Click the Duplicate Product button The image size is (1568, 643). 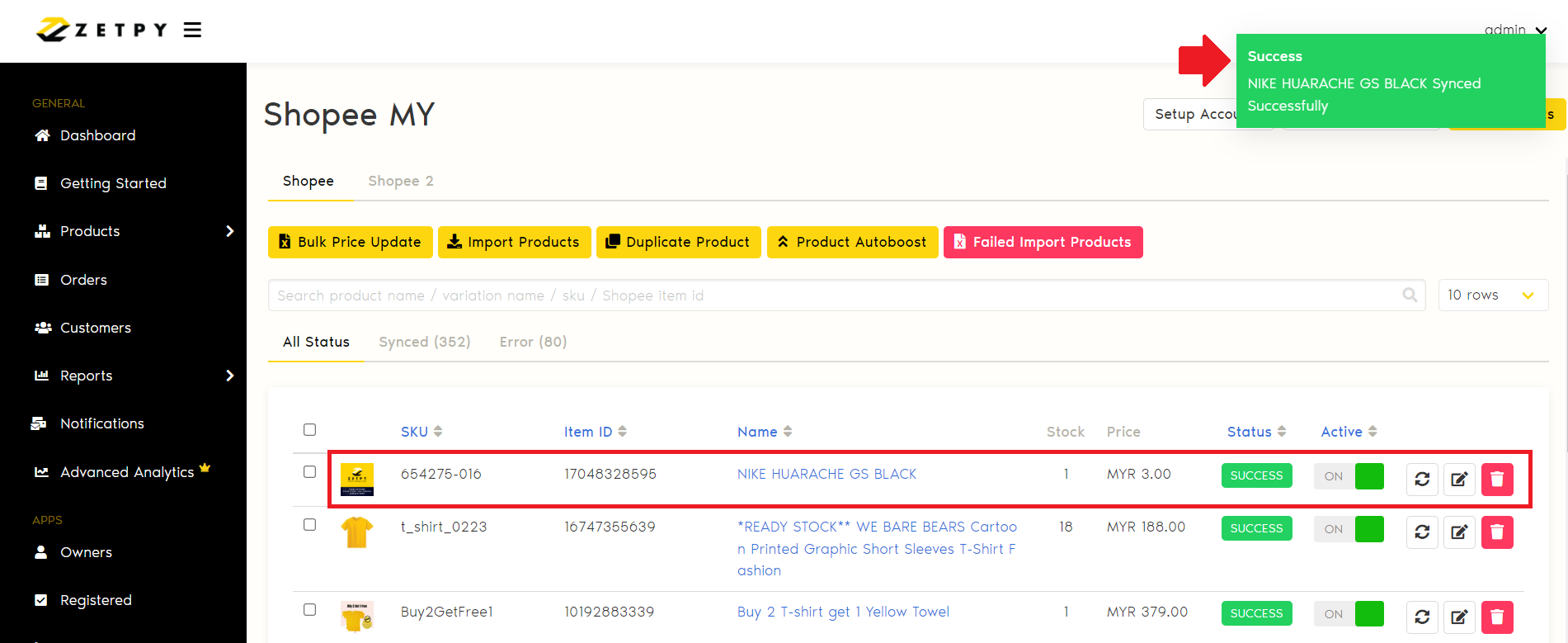click(679, 242)
